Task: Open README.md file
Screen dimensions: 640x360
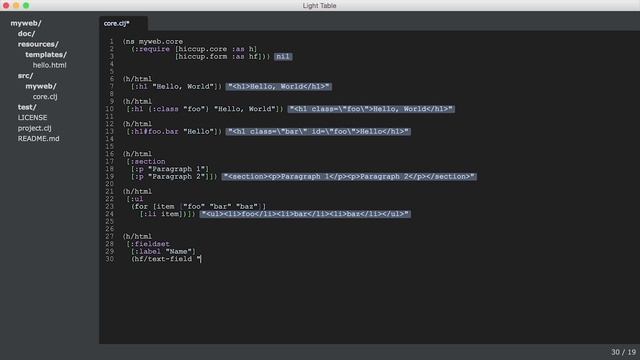Action: (38, 139)
